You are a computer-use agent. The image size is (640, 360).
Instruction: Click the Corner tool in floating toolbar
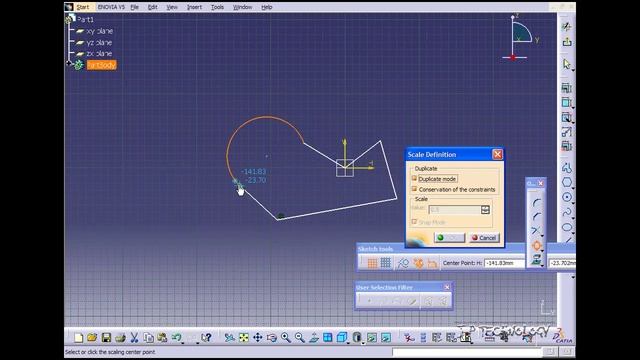[x=536, y=202]
